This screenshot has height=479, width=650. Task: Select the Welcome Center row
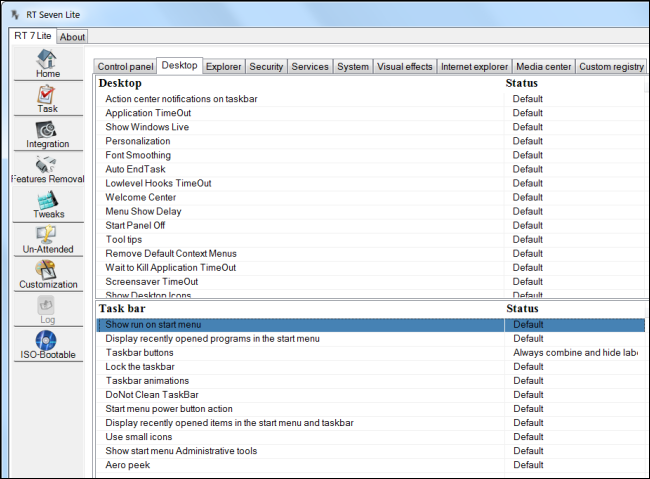[x=370, y=197]
